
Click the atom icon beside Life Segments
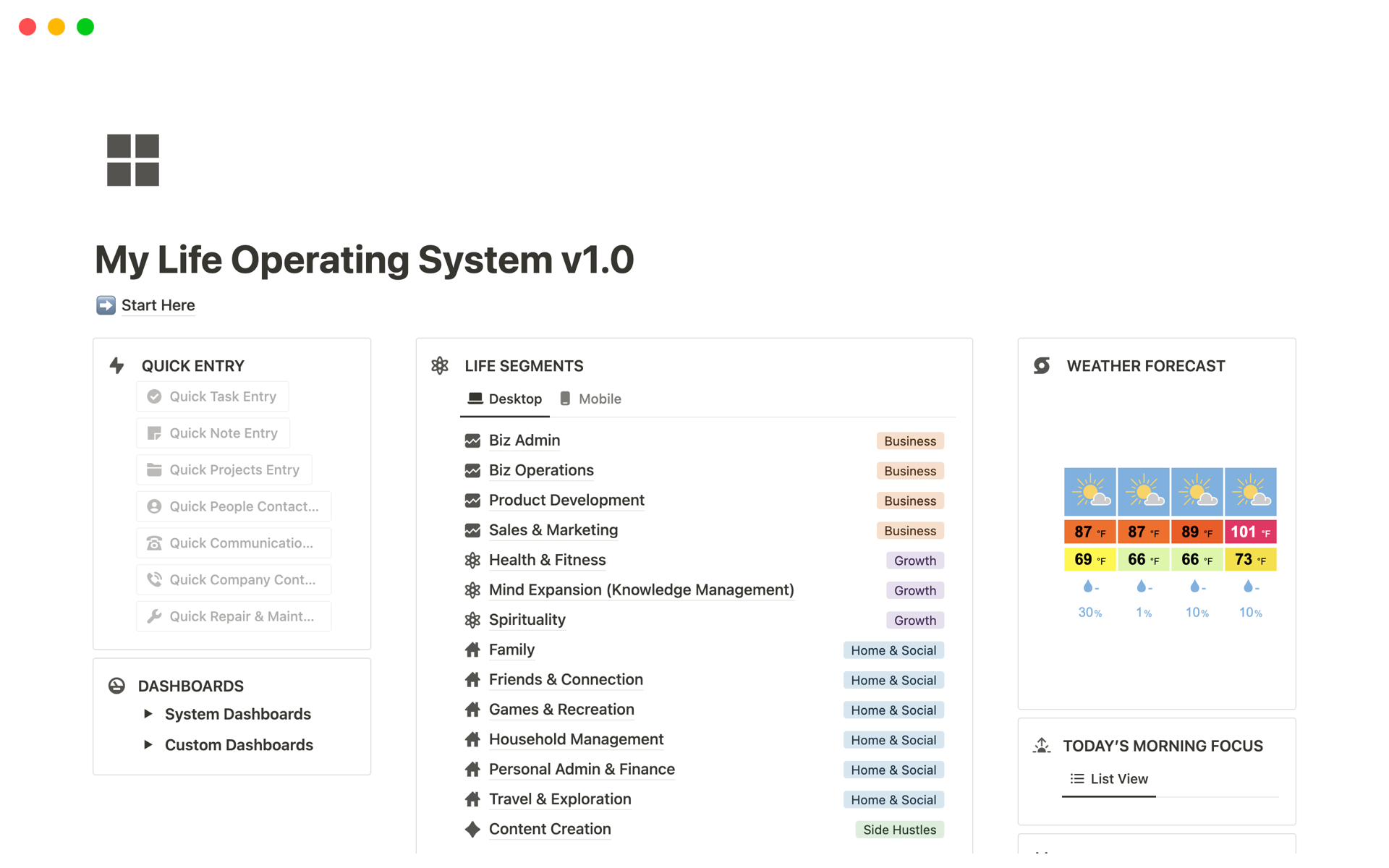440,366
